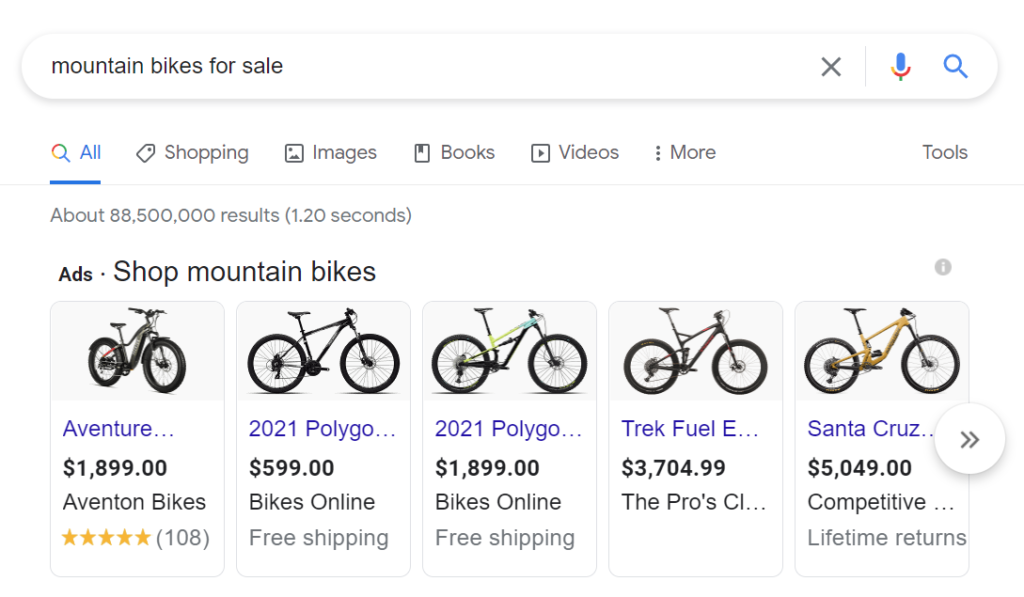Click the Books icon
1024x597 pixels.
[420, 152]
